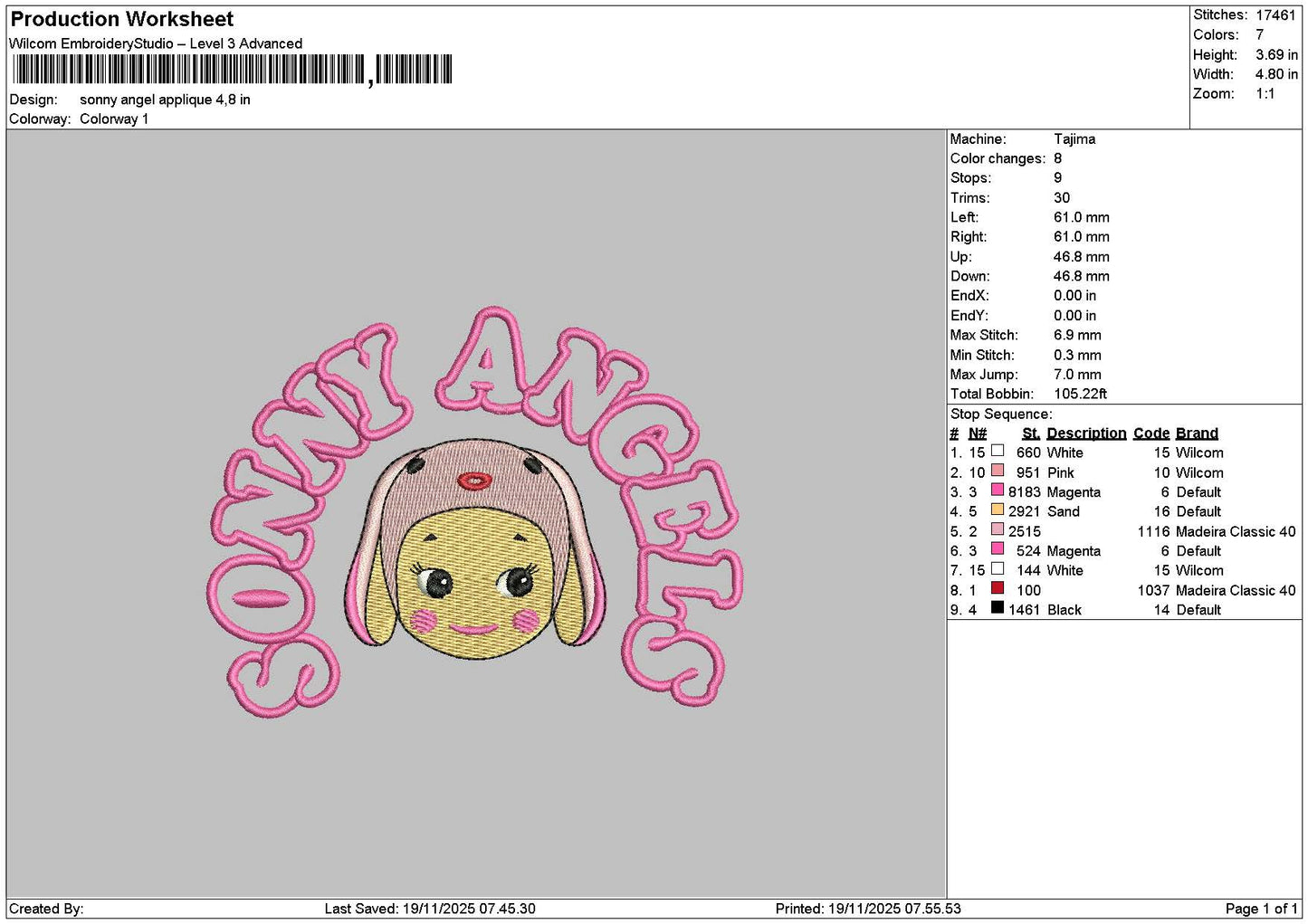Screen dimensions: 1308x924
Task: Click the light pink swatch beside 2515
Action: [998, 529]
